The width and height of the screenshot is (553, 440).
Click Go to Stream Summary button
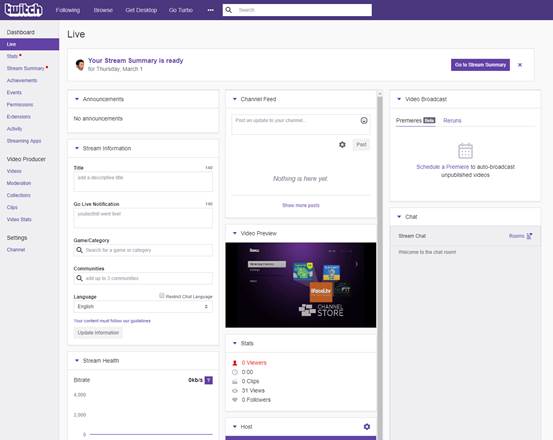(x=480, y=65)
